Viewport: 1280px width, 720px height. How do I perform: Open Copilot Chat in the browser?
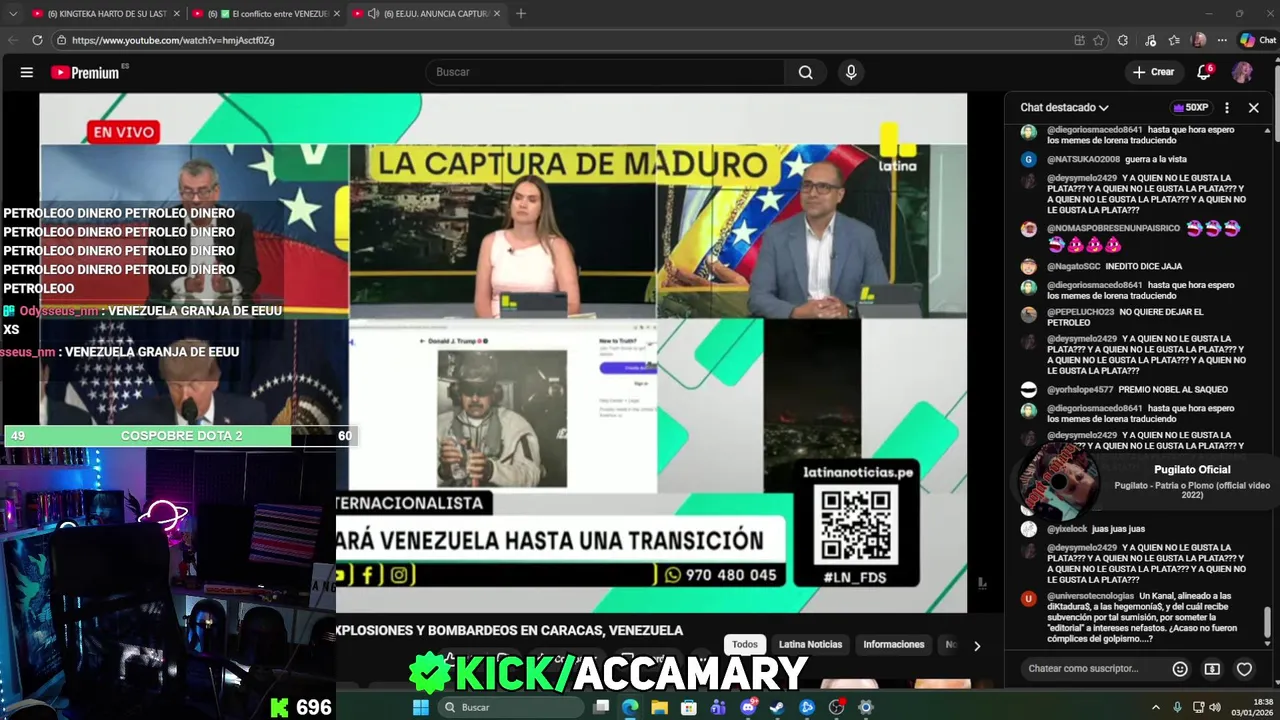pyautogui.click(x=1258, y=40)
